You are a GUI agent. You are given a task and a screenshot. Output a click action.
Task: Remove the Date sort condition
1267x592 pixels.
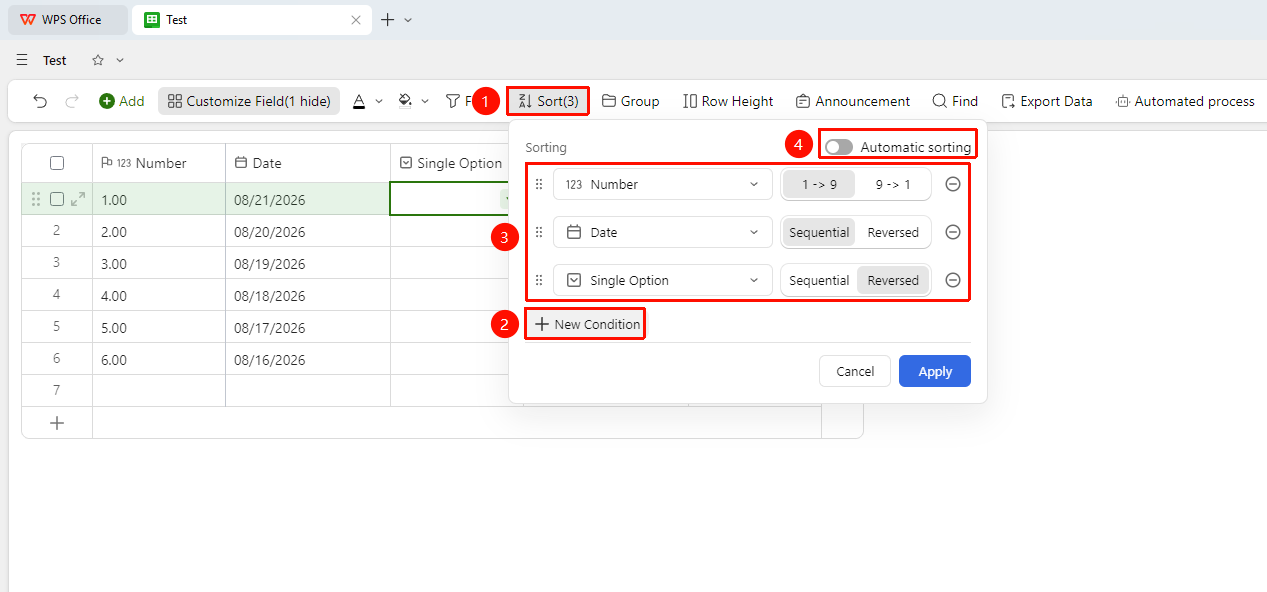point(953,232)
